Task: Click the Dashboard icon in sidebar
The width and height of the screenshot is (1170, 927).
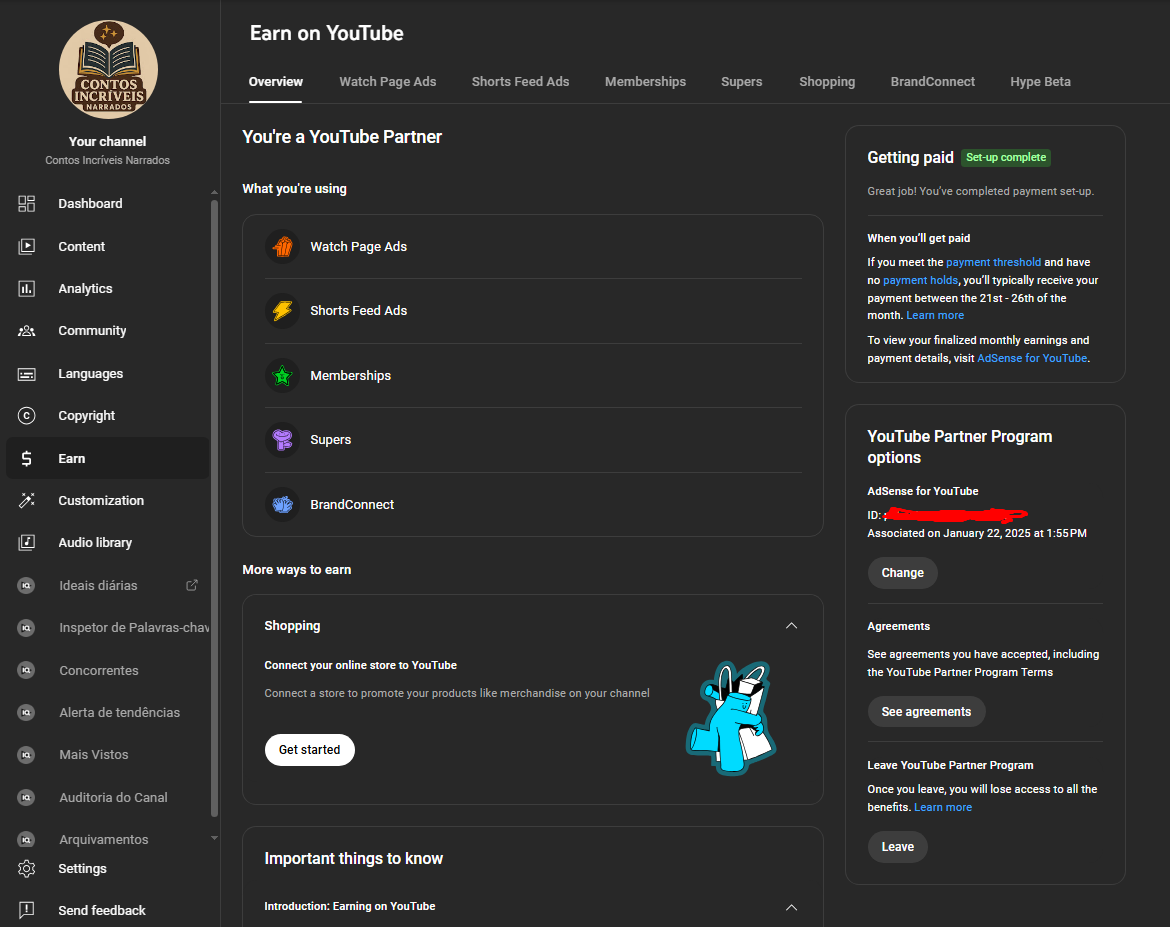Action: (x=27, y=204)
